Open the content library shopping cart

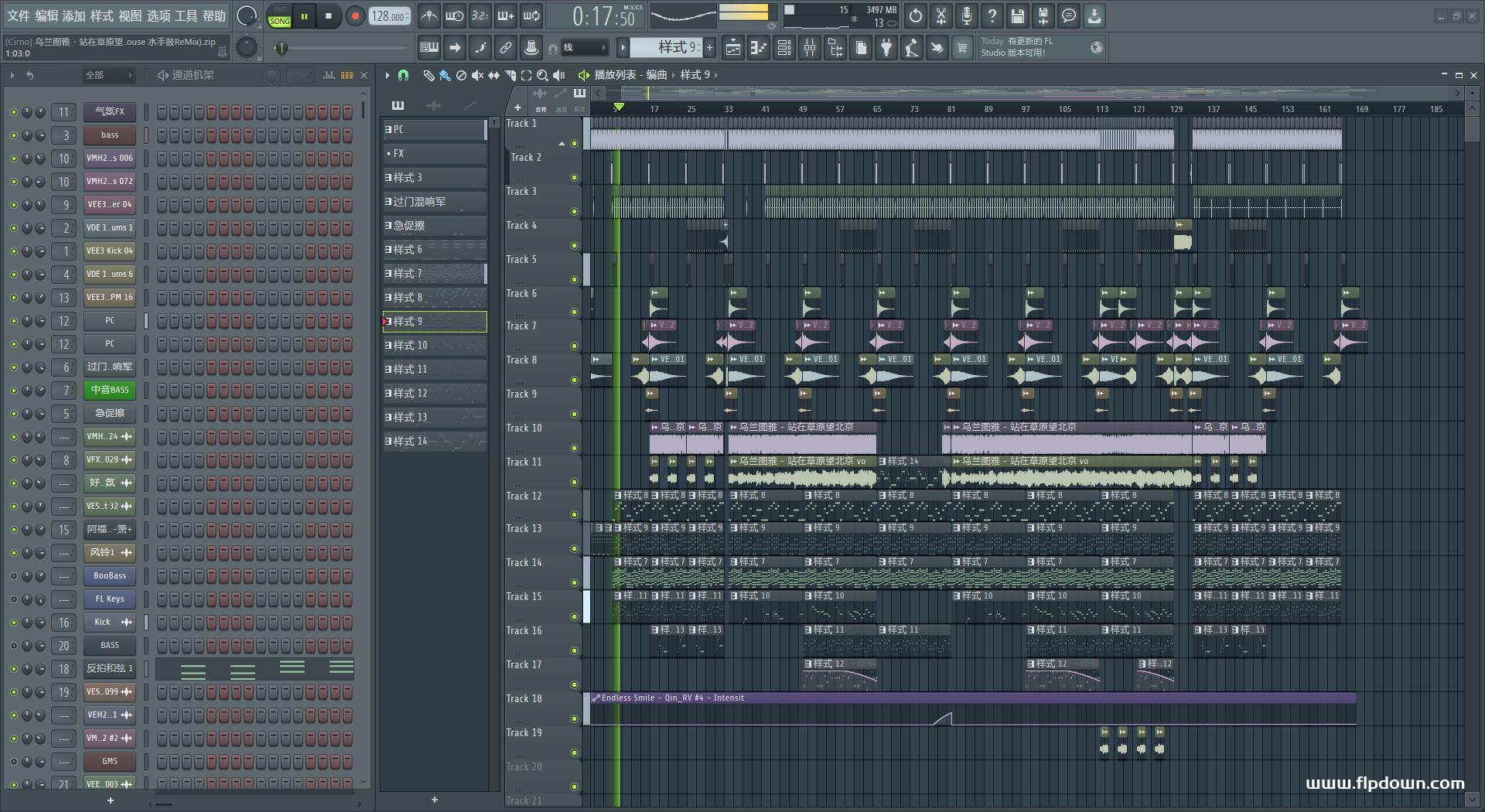[962, 48]
